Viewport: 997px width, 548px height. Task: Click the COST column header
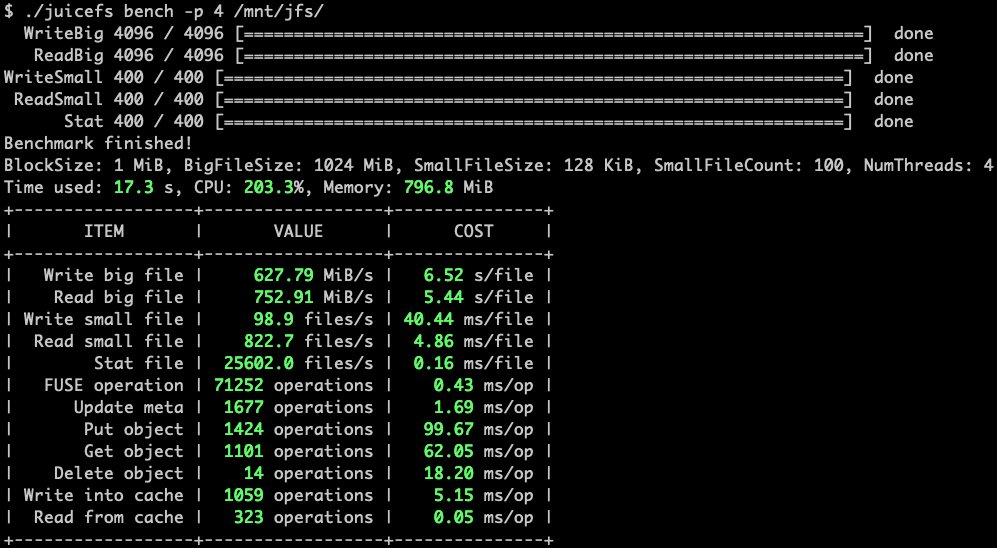[473, 231]
